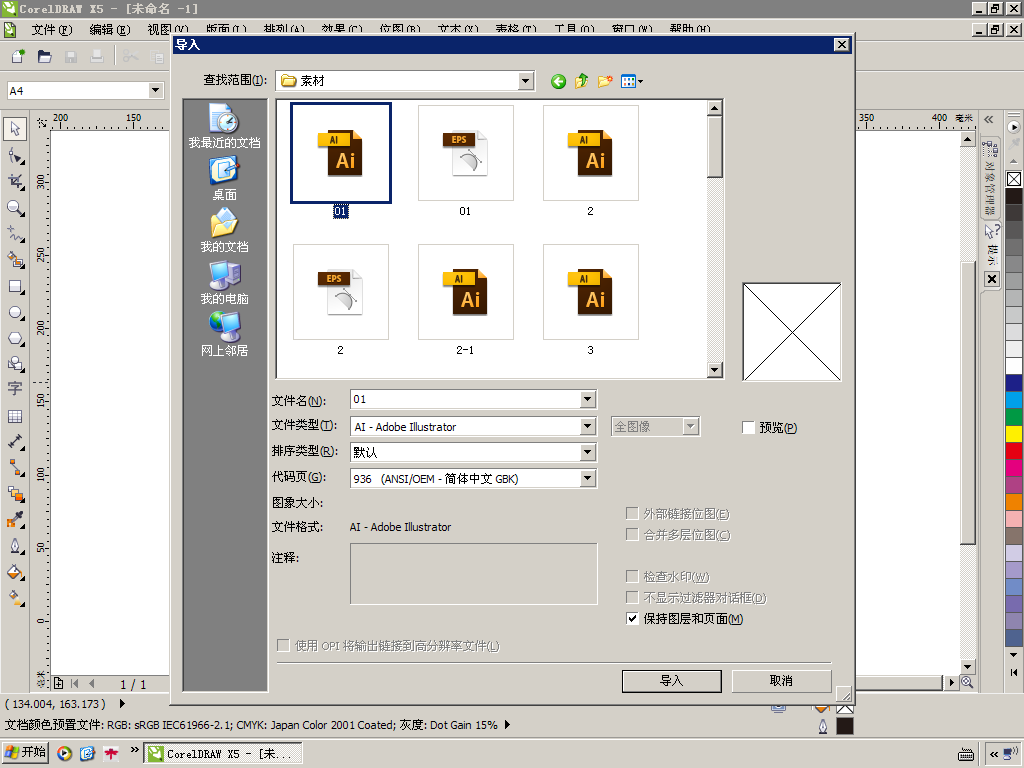Toggle Check for watermark (检查水印) checkbox
1024x768 pixels.
[x=632, y=577]
